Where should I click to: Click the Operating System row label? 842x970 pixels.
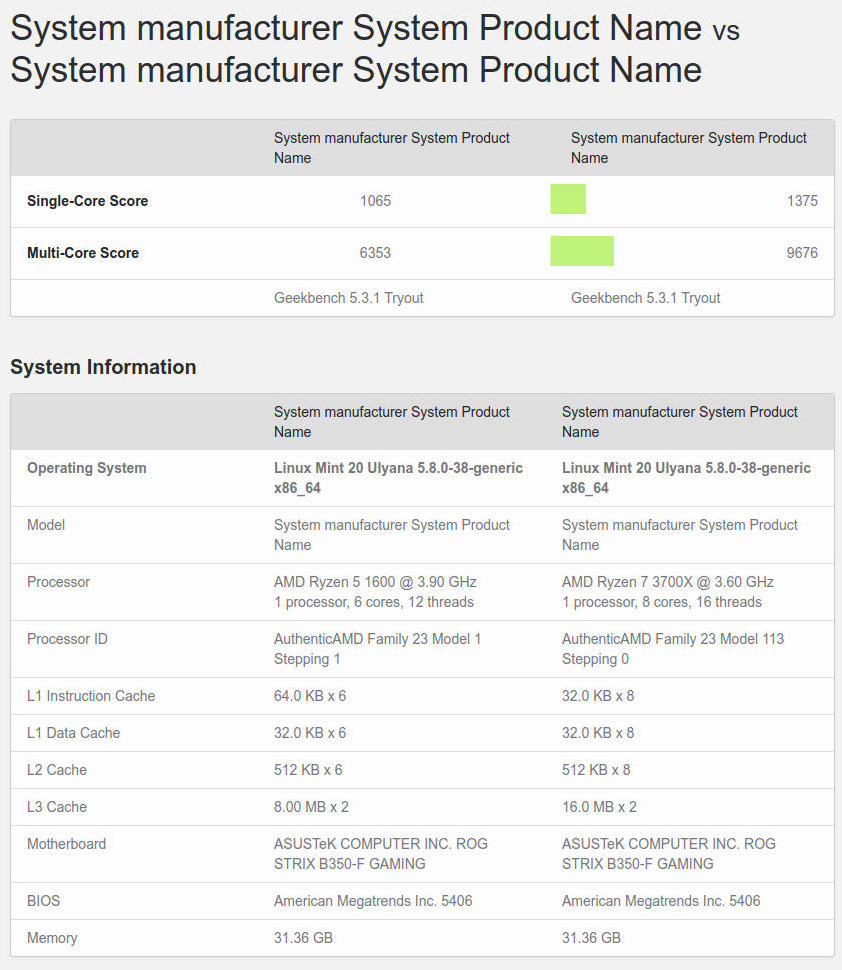pos(86,468)
